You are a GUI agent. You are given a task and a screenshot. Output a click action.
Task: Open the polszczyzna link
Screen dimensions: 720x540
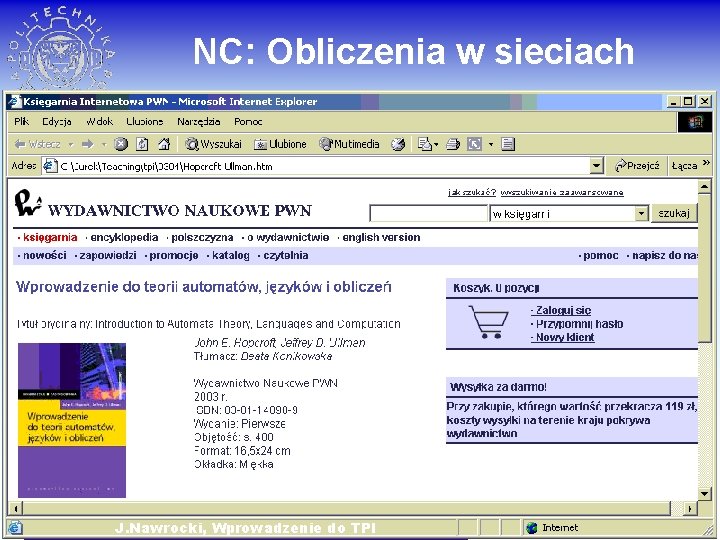pyautogui.click(x=202, y=237)
